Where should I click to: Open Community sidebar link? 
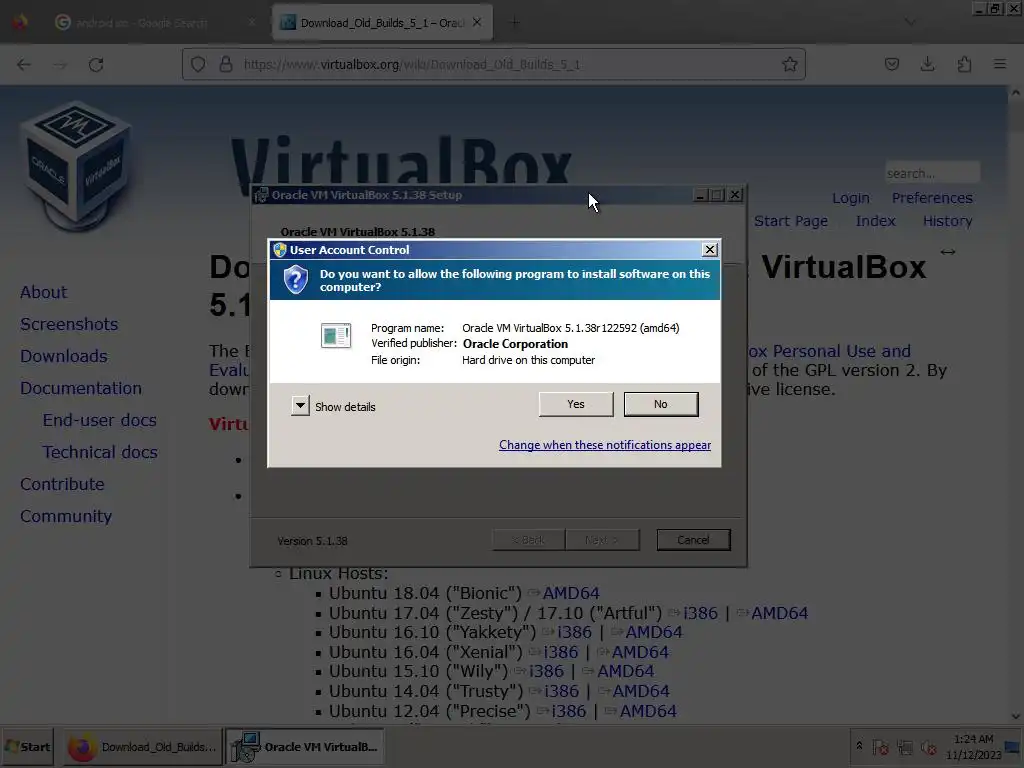[66, 516]
